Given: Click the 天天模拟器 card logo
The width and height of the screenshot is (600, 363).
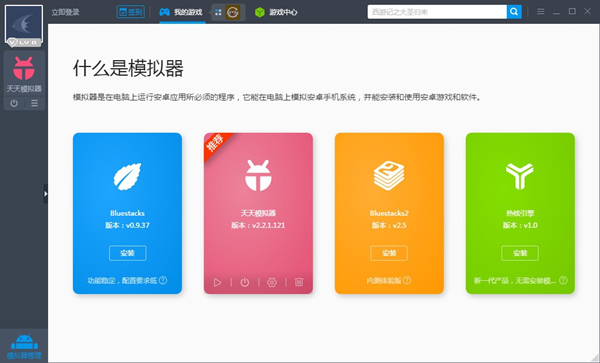Looking at the screenshot, I should 258,176.
